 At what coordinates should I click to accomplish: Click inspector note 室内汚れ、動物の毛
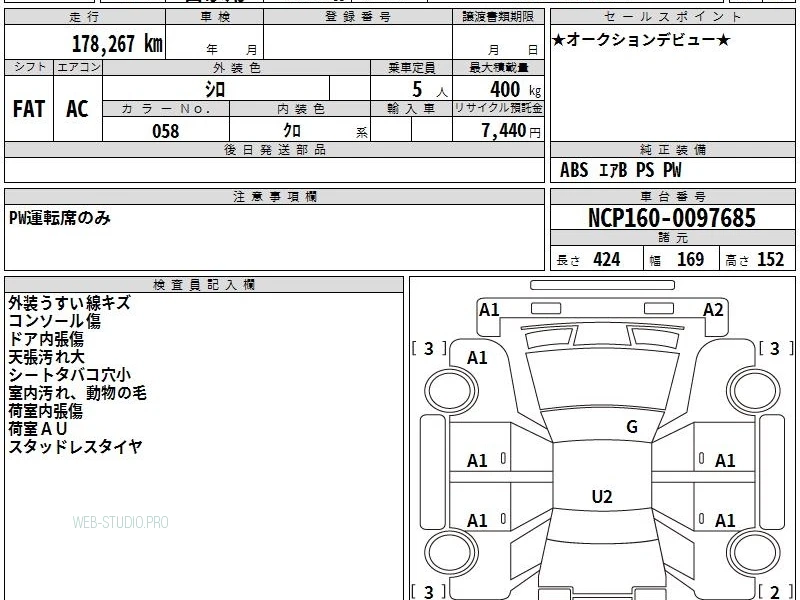[78, 393]
